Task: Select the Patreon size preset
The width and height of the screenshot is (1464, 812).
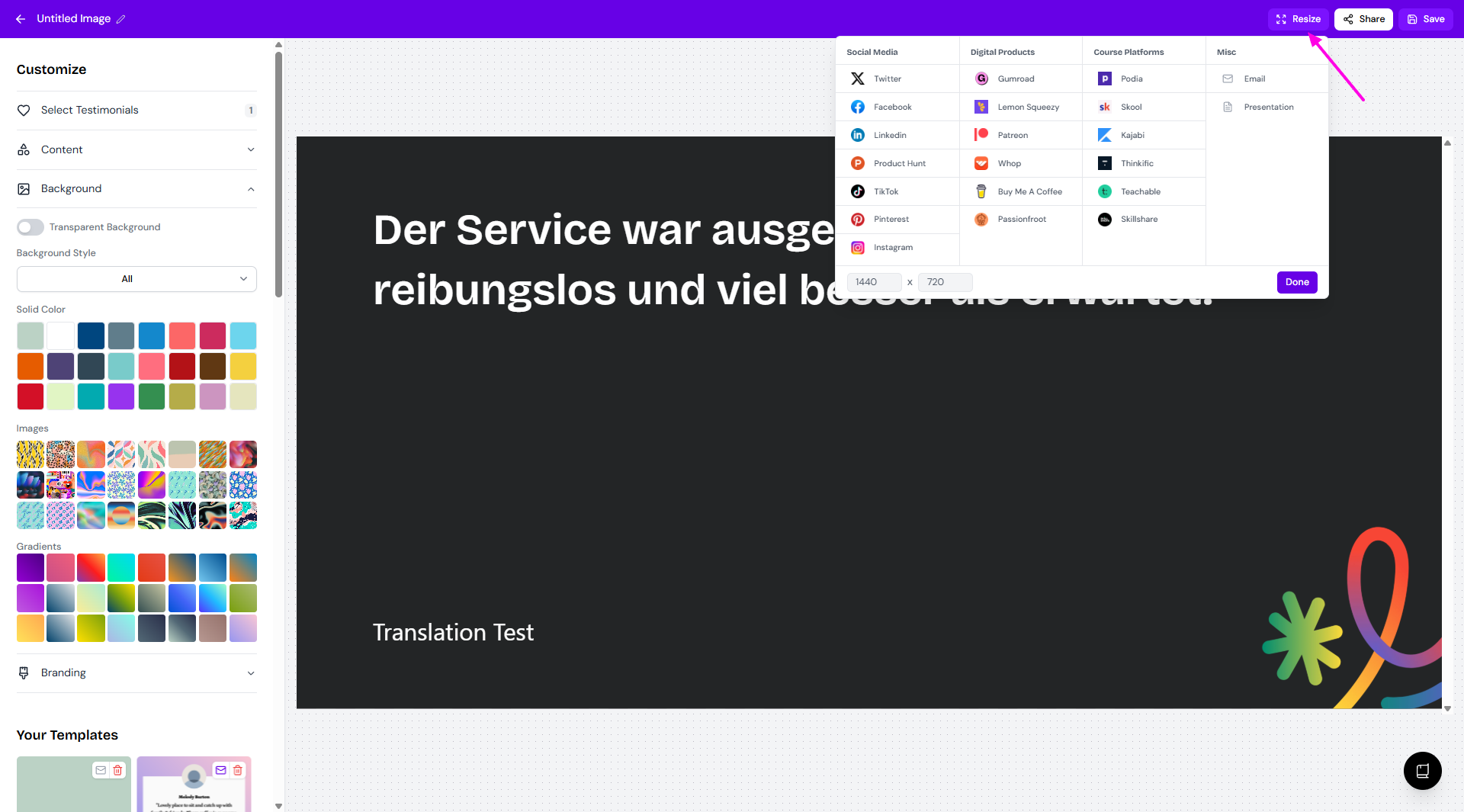Action: pos(1012,135)
